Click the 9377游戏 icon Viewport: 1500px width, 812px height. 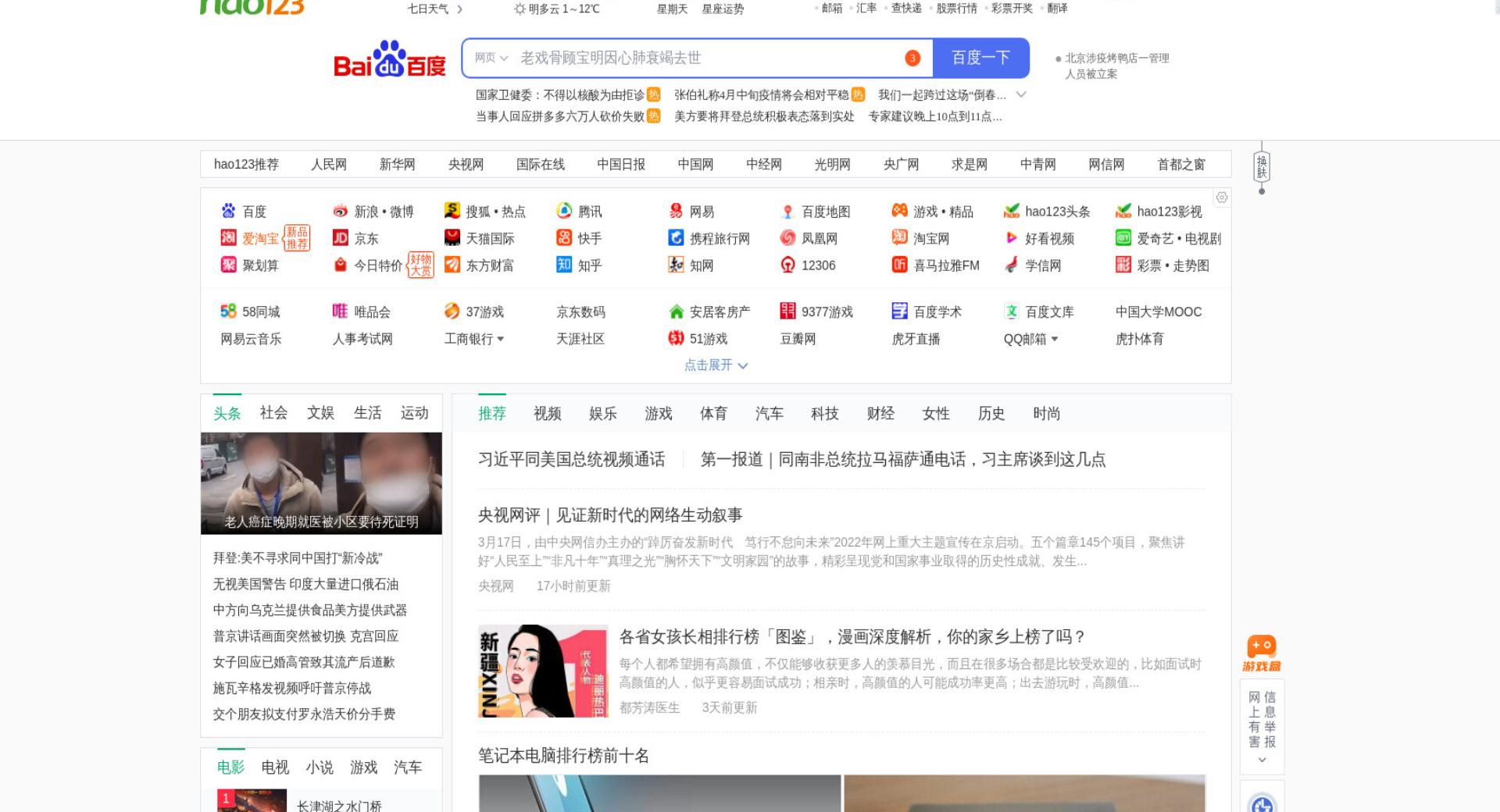(x=787, y=311)
